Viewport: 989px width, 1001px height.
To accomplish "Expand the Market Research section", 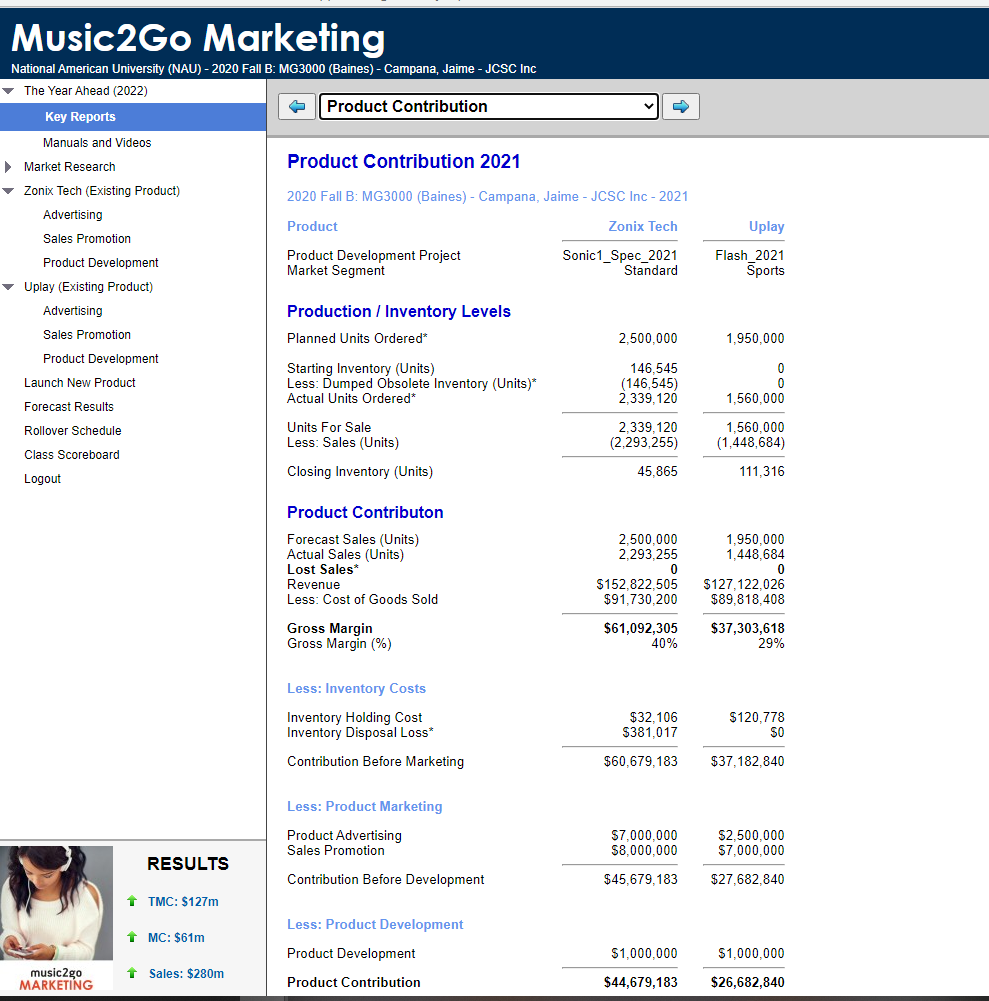I will [8, 167].
